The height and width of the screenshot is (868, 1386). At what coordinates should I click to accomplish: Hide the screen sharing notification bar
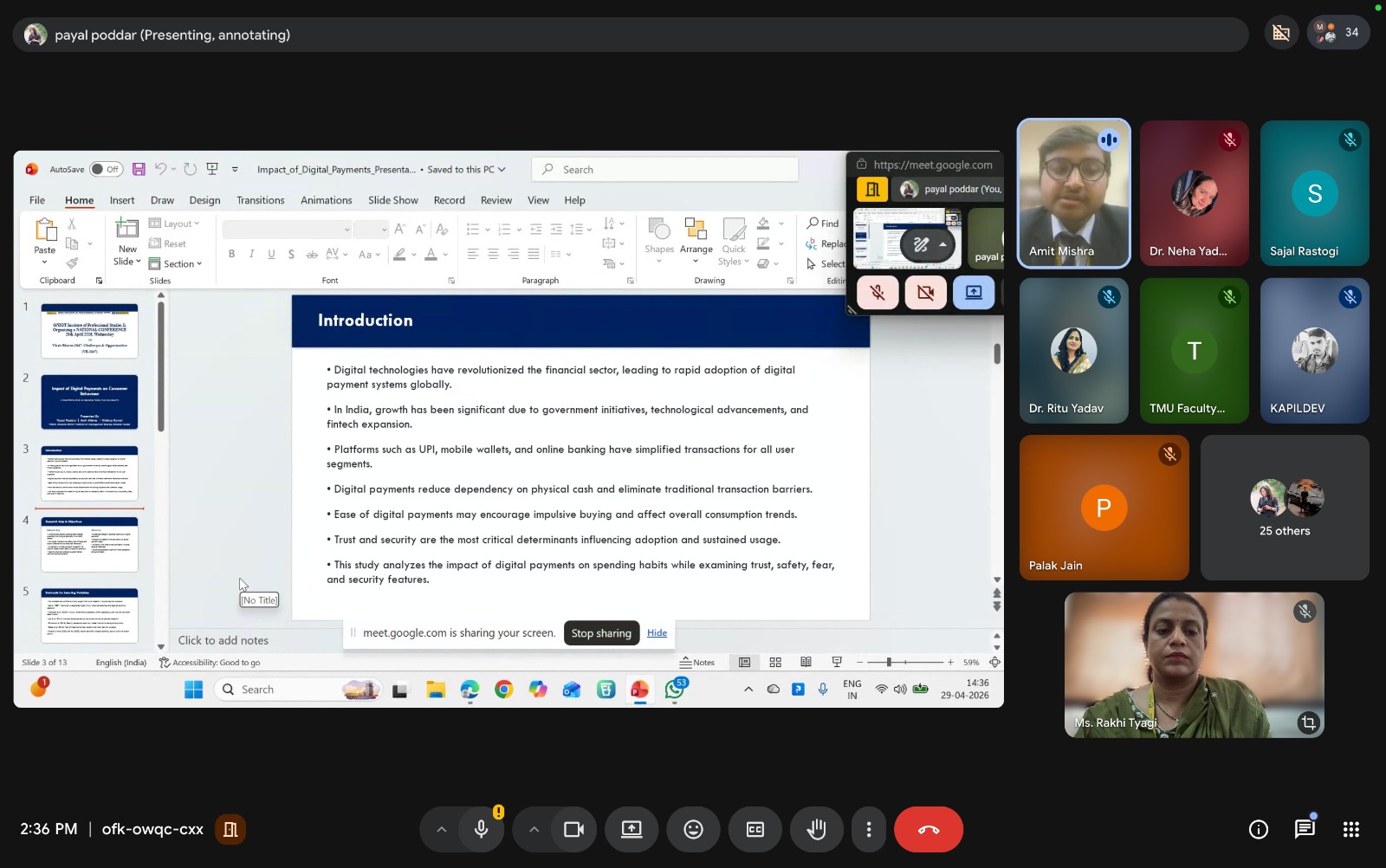(657, 633)
